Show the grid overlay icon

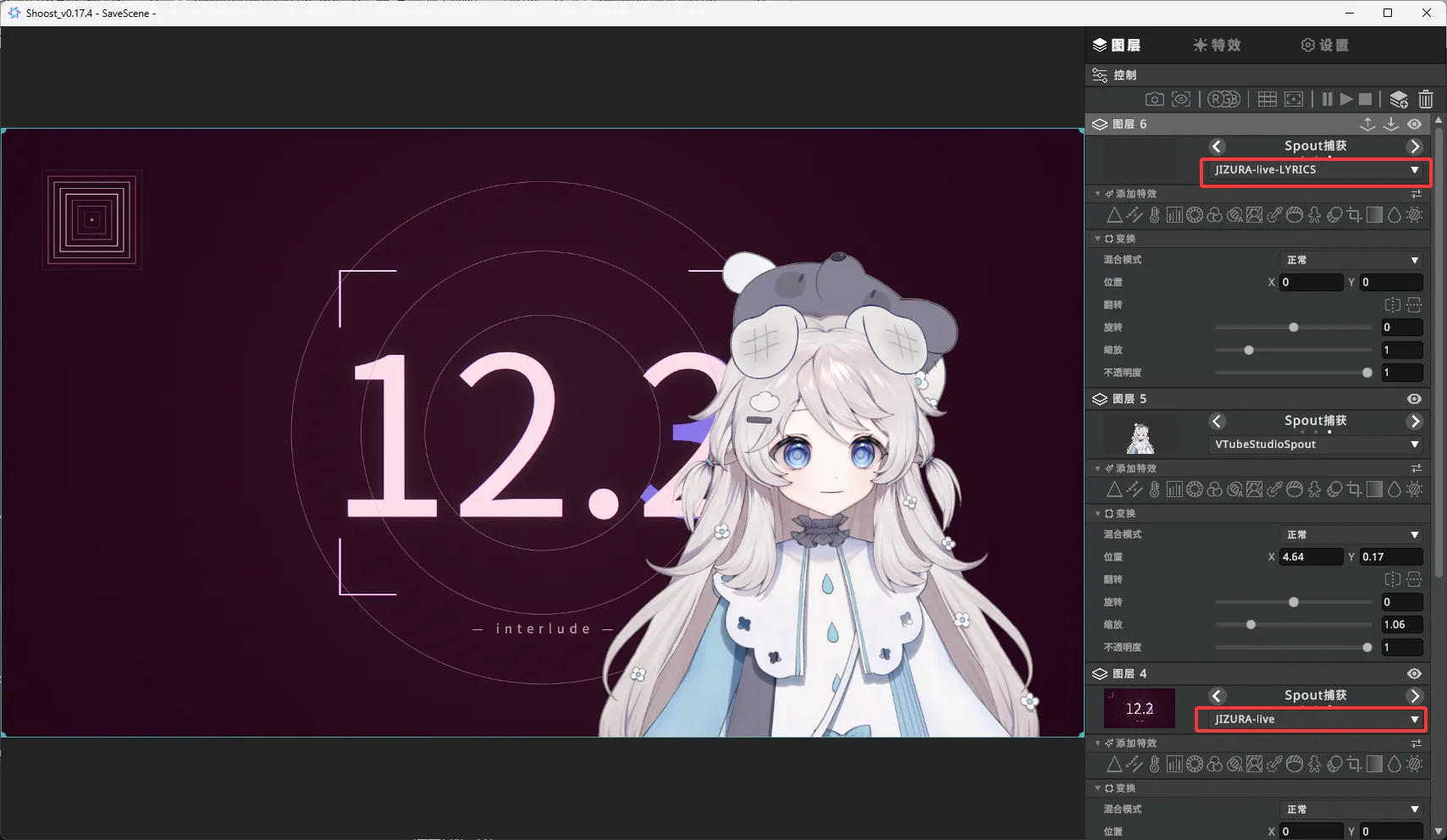tap(1267, 99)
